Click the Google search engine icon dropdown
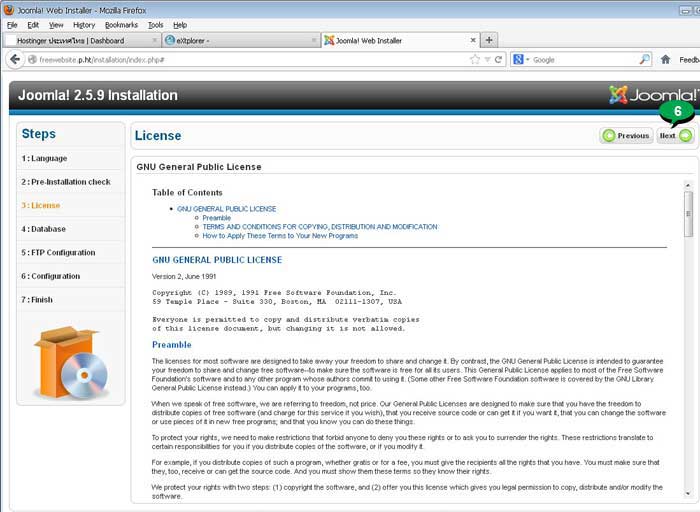This screenshot has width=700, height=512. pyautogui.click(x=521, y=59)
